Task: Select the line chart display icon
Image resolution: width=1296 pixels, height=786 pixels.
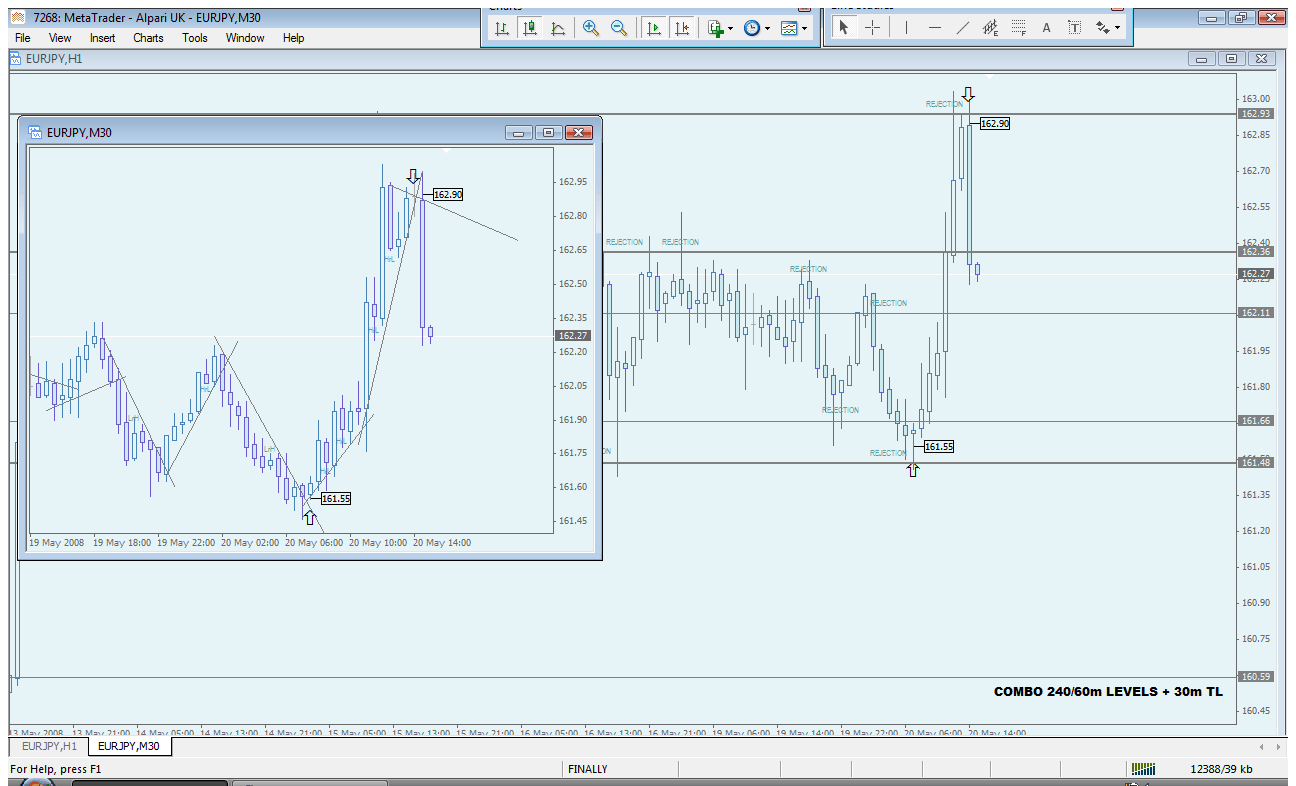Action: point(558,28)
